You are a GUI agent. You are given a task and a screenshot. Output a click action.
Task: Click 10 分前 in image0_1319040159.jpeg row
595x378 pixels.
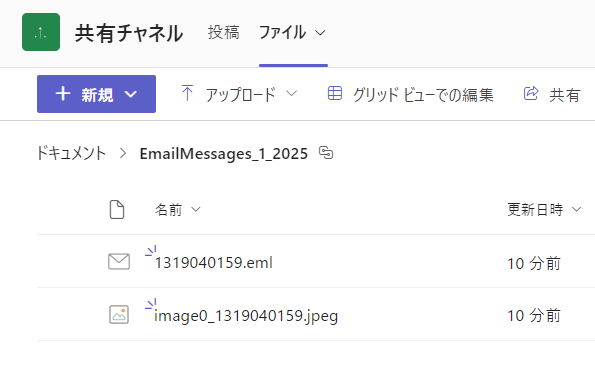(x=534, y=315)
